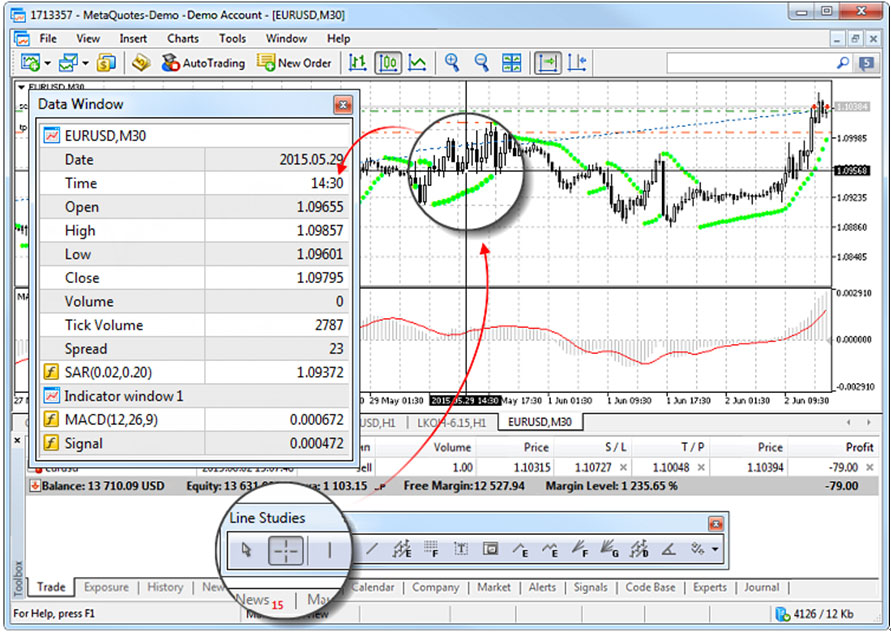Open the Window menu
The width and height of the screenshot is (891, 635).
(286, 39)
